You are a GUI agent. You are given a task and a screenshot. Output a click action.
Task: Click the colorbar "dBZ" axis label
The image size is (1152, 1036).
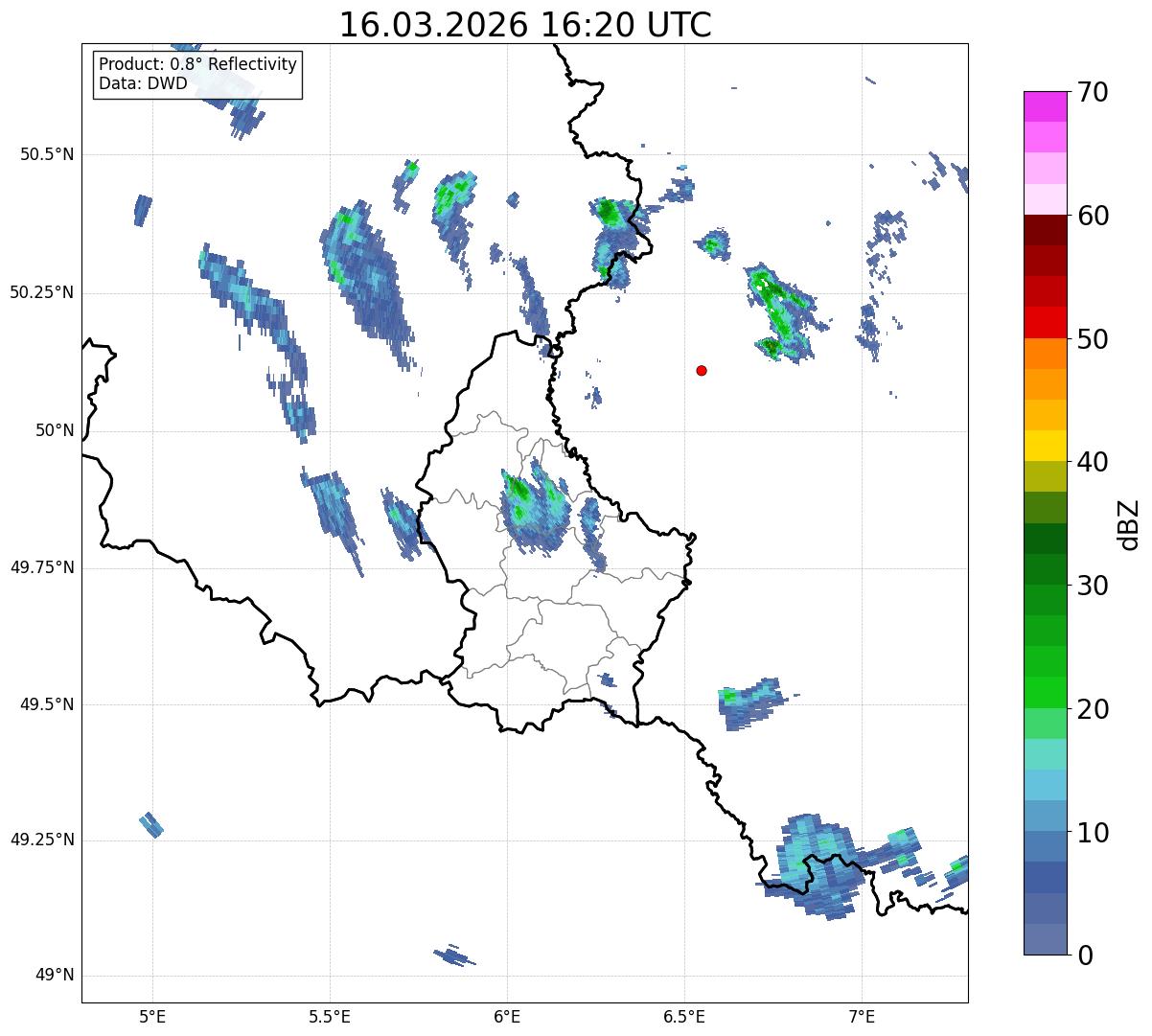(1128, 523)
